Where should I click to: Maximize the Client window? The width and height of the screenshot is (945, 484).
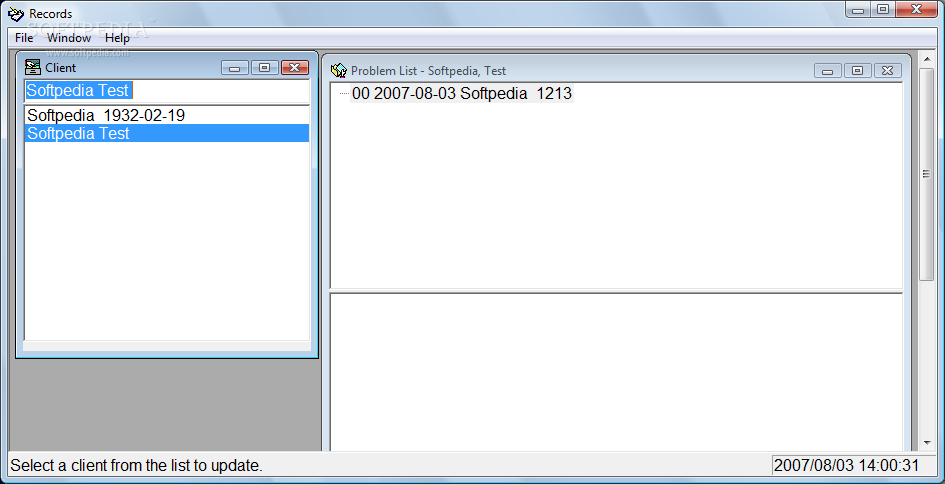(264, 68)
